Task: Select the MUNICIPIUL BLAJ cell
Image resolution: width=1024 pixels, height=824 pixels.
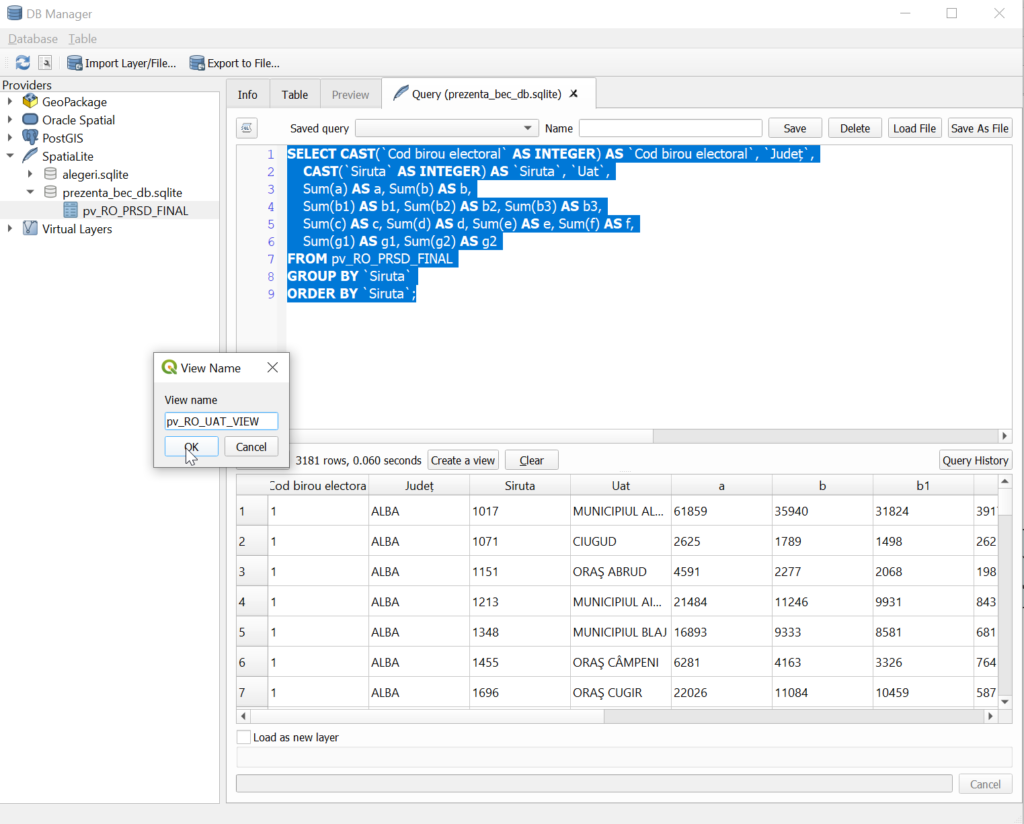Action: coord(620,632)
